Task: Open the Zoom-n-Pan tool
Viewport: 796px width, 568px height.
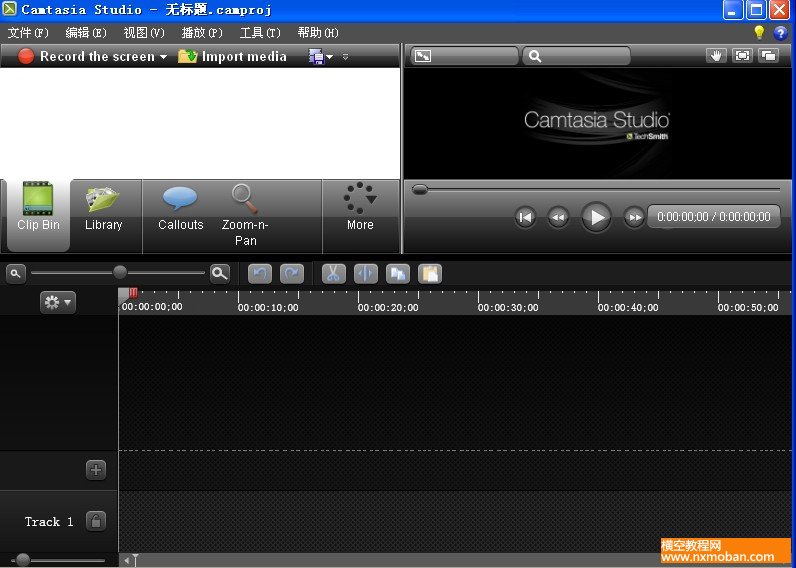Action: click(x=245, y=213)
